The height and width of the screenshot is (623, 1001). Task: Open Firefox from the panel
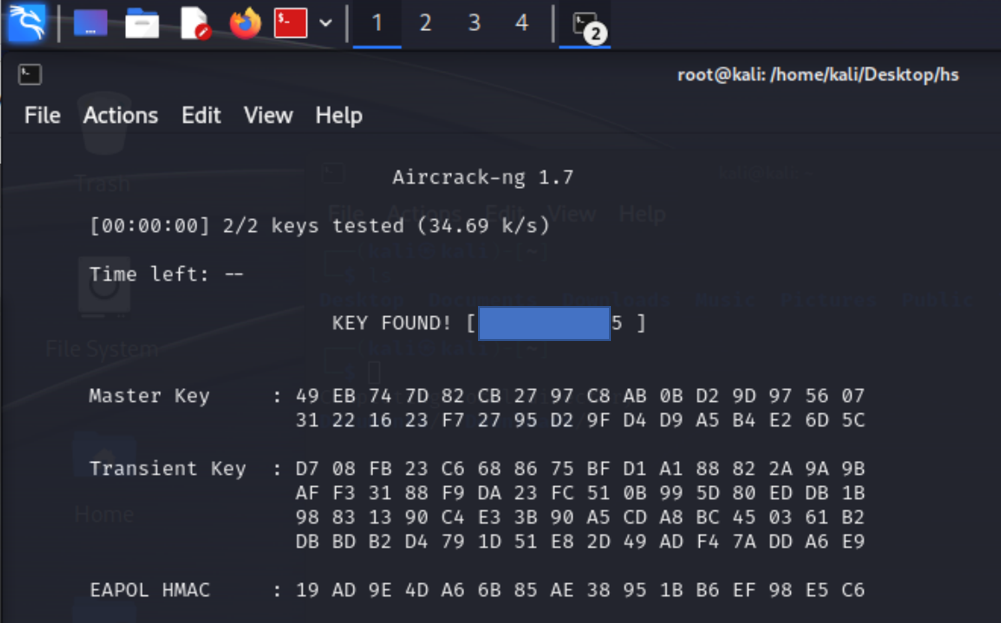pyautogui.click(x=245, y=23)
